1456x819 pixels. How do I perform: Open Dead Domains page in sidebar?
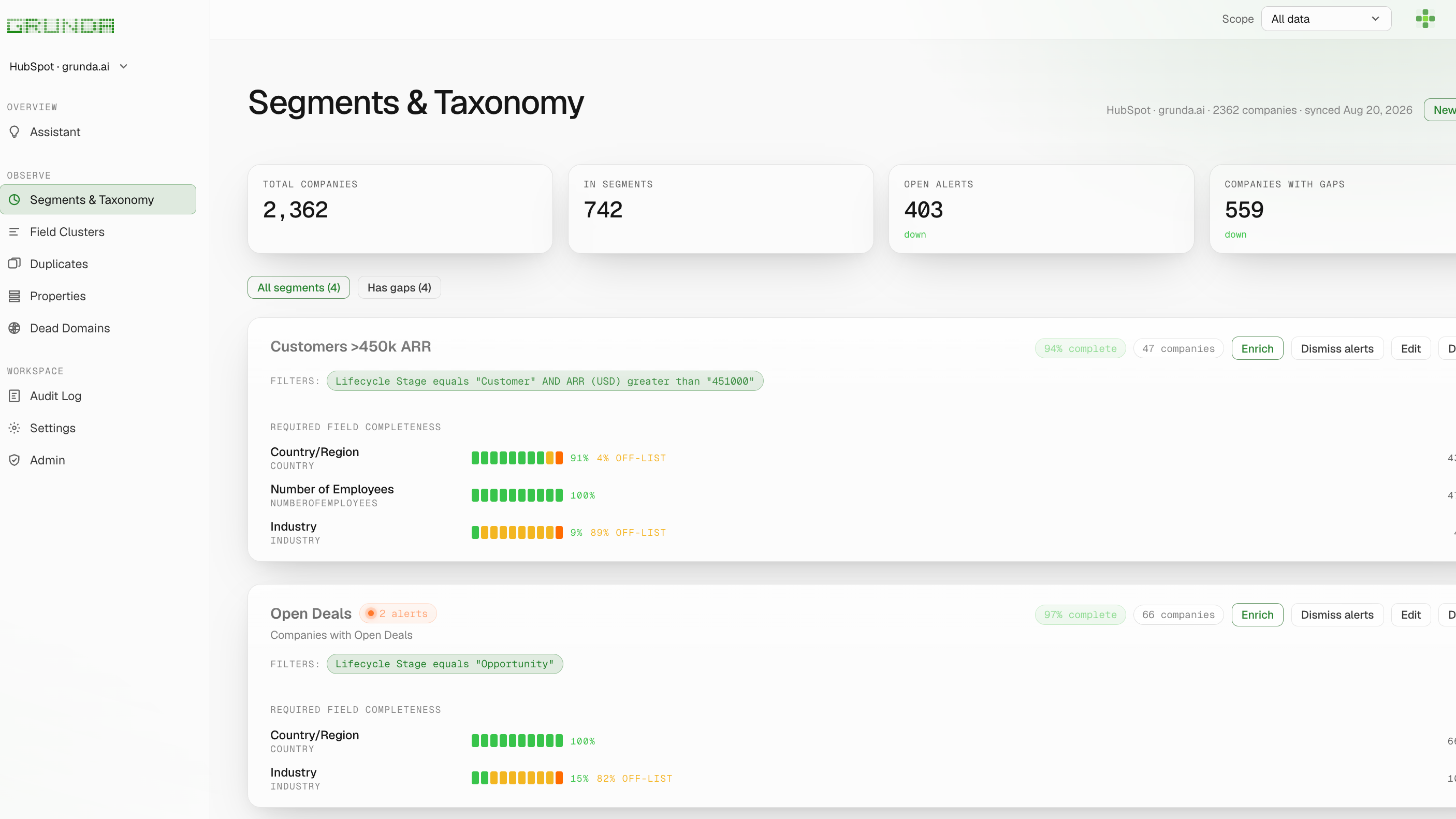coord(98,328)
